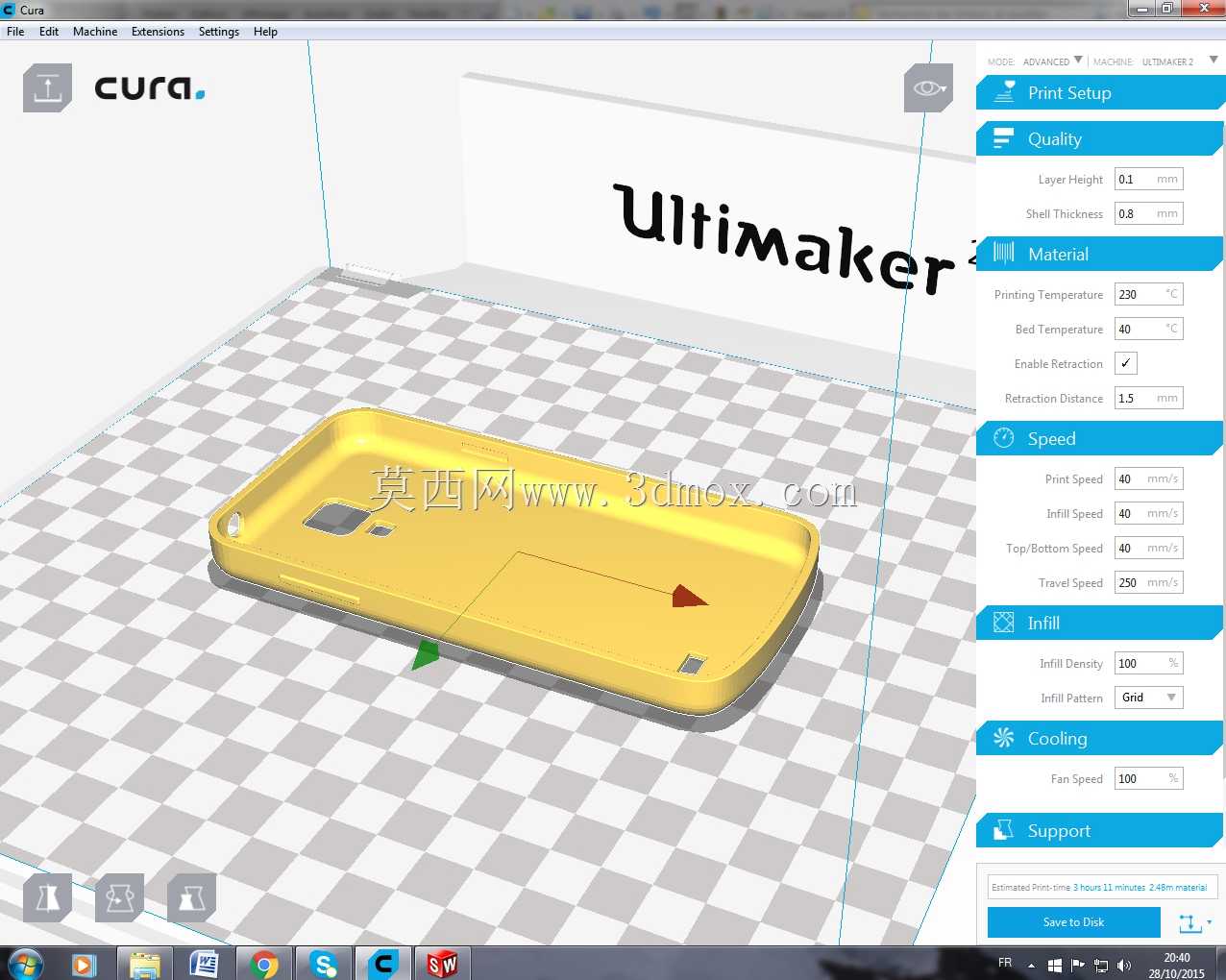Open the Edit menu
Viewport: 1226px width, 980px height.
pos(49,31)
